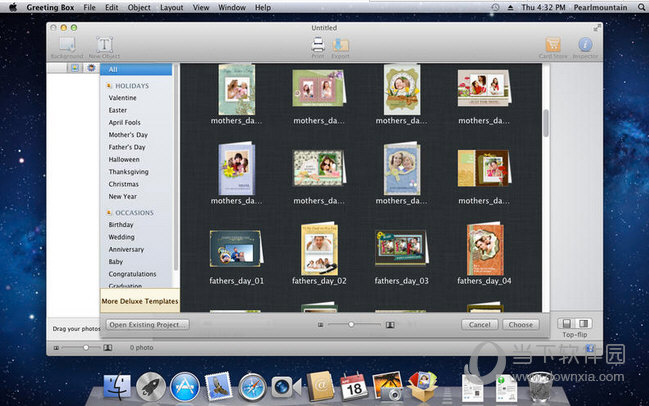Select the Birthday category
The height and width of the screenshot is (406, 649).
tap(121, 225)
